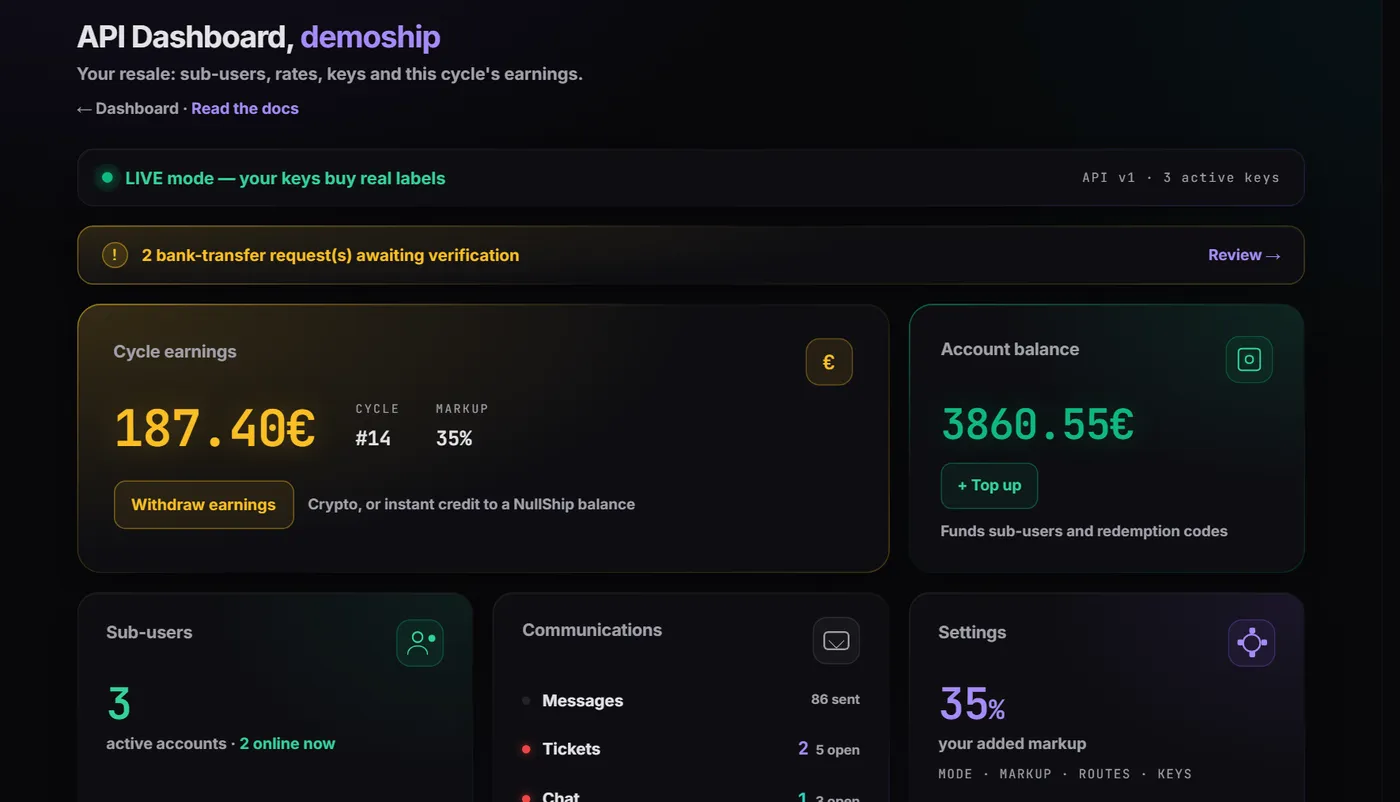Open the Sub-users people icon
1400x802 pixels.
tap(420, 643)
